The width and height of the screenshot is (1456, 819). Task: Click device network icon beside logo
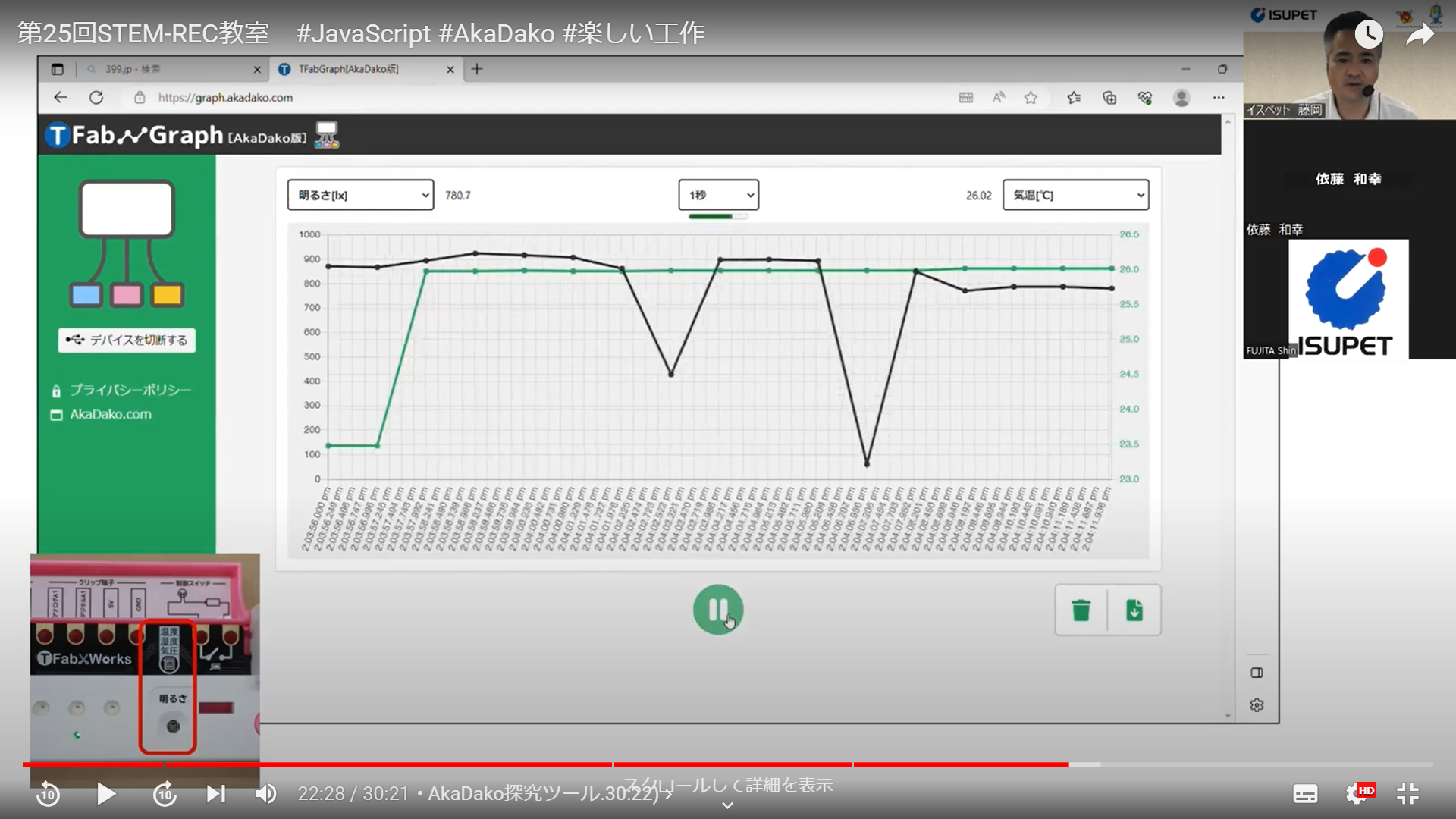[327, 135]
